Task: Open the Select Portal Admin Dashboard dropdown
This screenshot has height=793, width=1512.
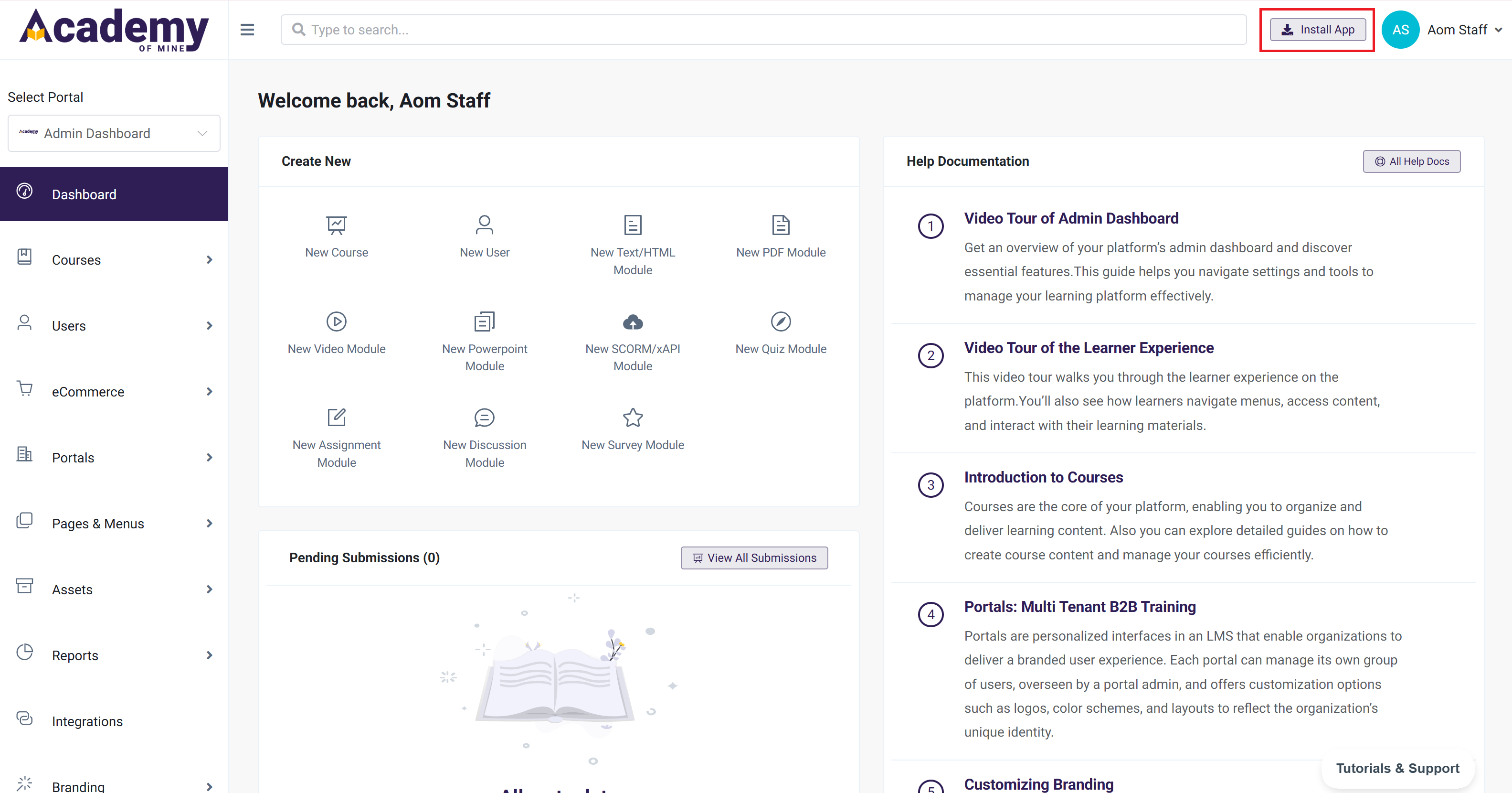Action: pyautogui.click(x=114, y=133)
